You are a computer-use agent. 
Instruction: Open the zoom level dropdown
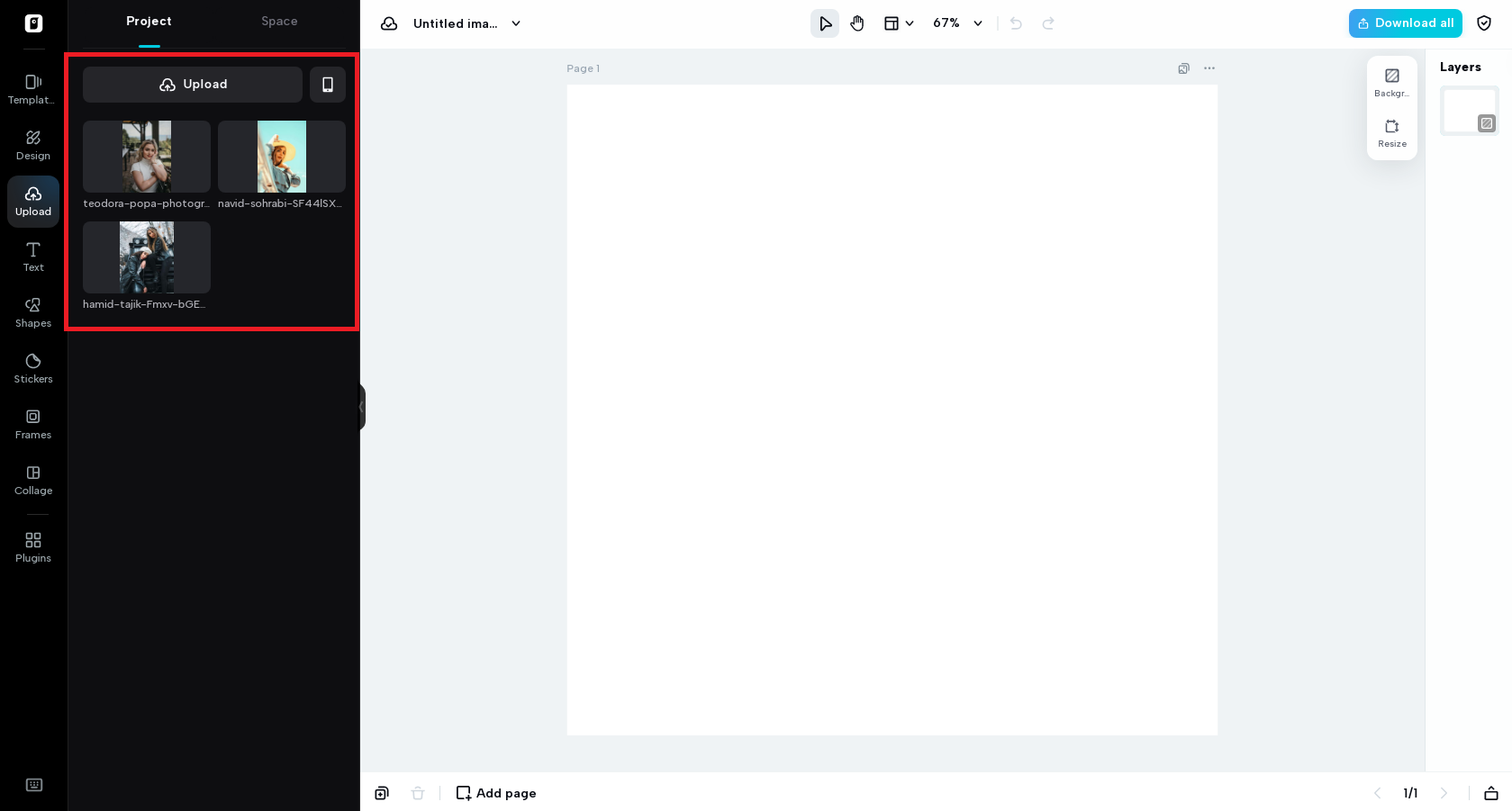pyautogui.click(x=956, y=23)
